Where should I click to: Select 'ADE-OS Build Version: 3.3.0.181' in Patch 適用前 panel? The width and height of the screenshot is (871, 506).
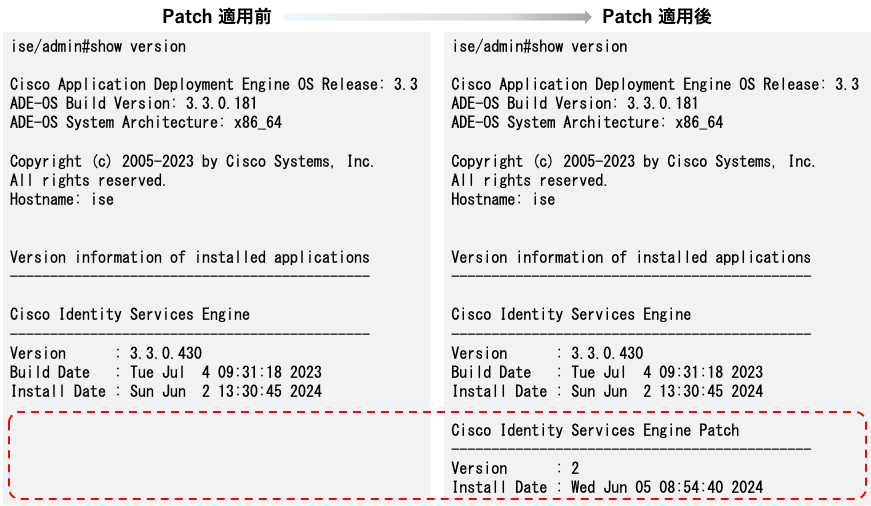coord(133,103)
